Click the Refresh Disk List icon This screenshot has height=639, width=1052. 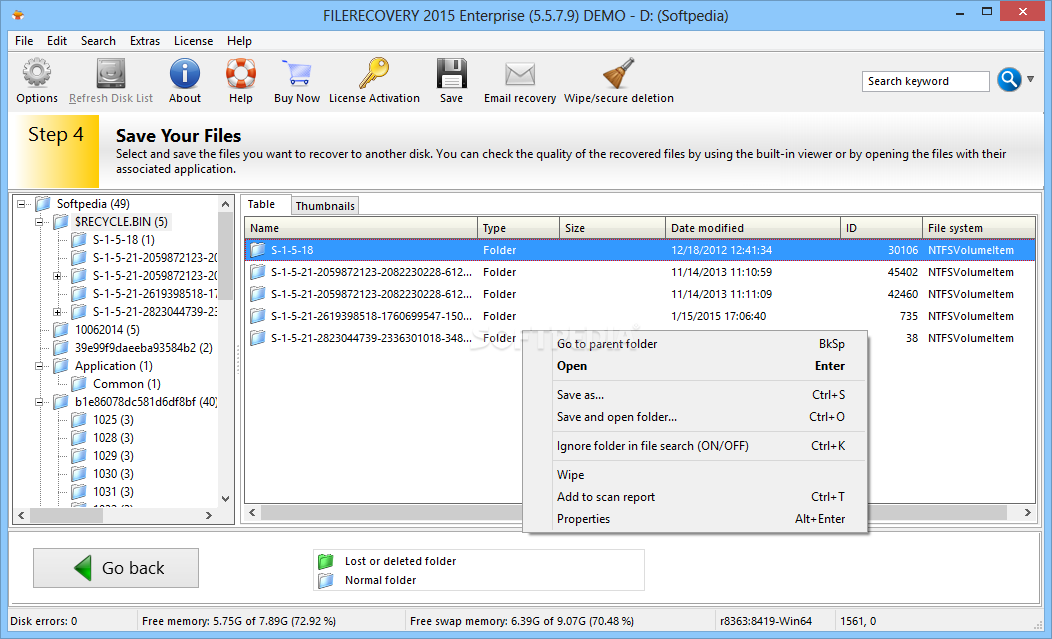click(111, 73)
